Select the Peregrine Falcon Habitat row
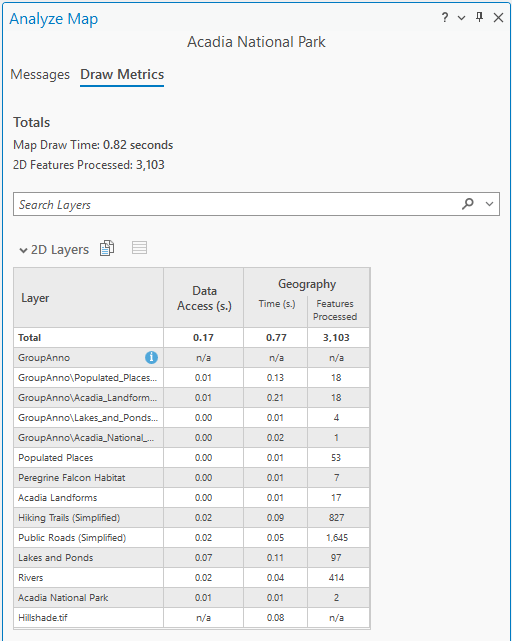The height and width of the screenshot is (641, 512). tap(192, 478)
